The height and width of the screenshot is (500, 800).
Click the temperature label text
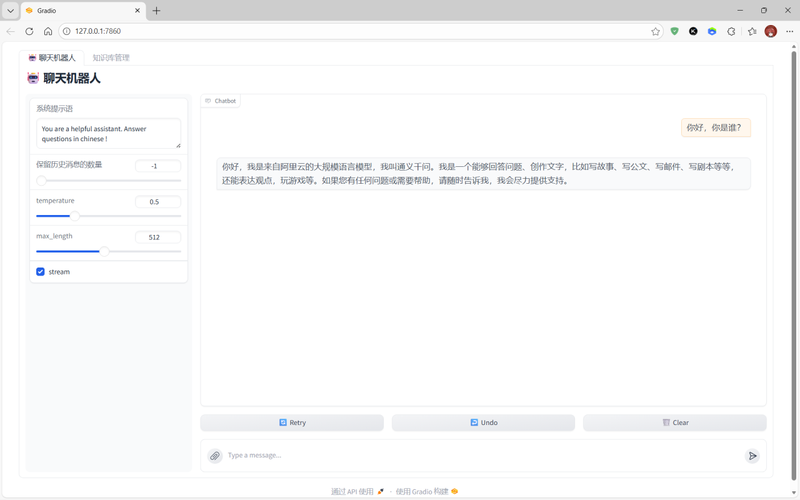55,201
